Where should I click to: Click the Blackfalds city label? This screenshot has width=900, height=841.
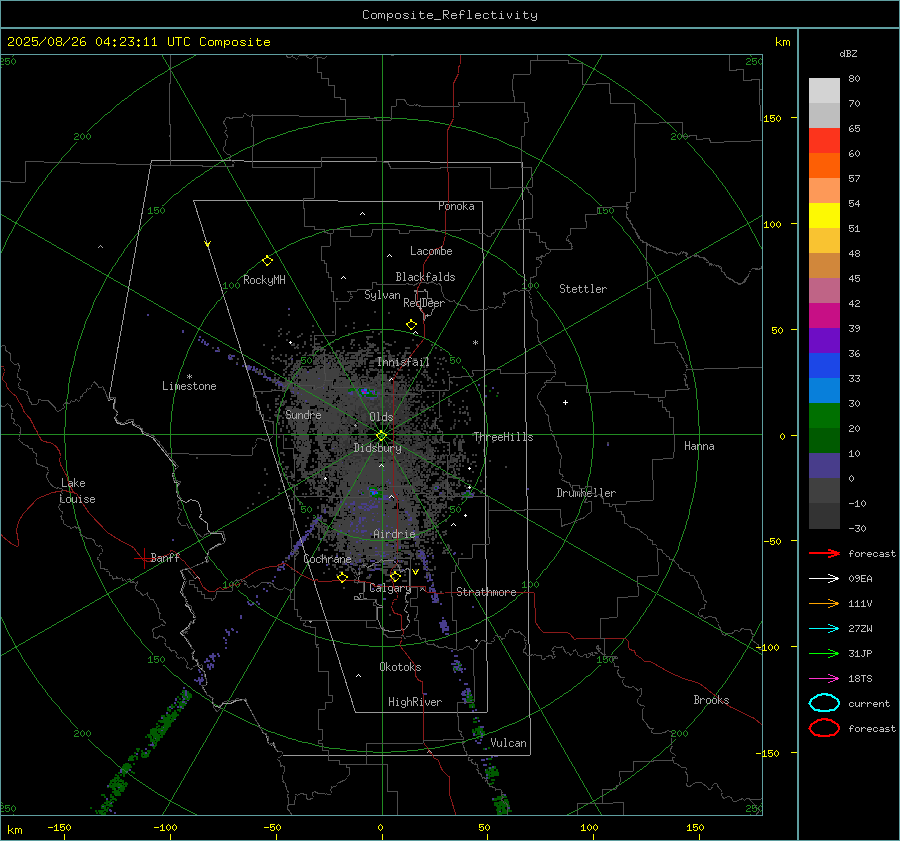point(425,277)
